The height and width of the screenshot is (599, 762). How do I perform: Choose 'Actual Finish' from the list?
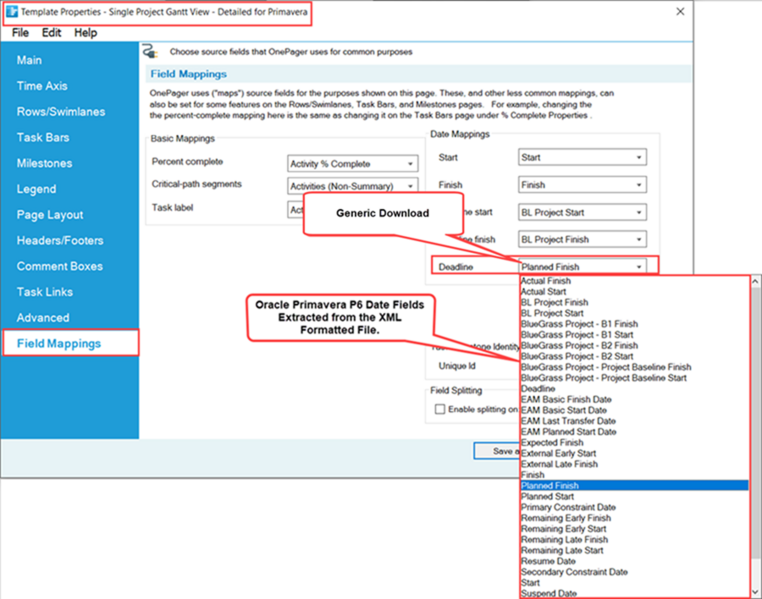point(634,281)
